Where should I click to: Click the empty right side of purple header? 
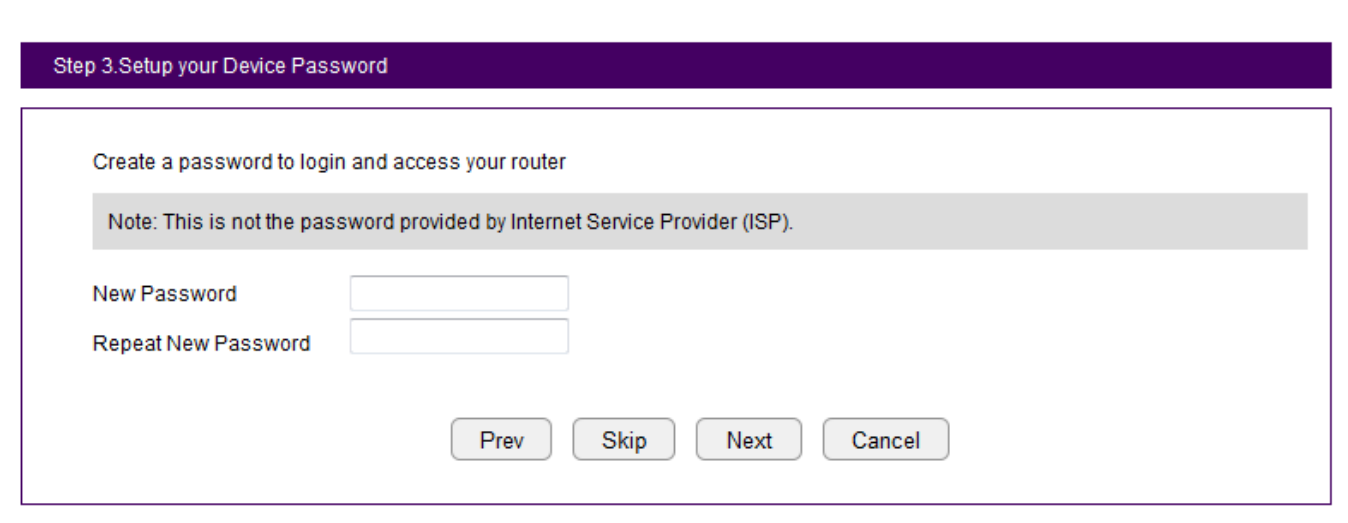900,67
